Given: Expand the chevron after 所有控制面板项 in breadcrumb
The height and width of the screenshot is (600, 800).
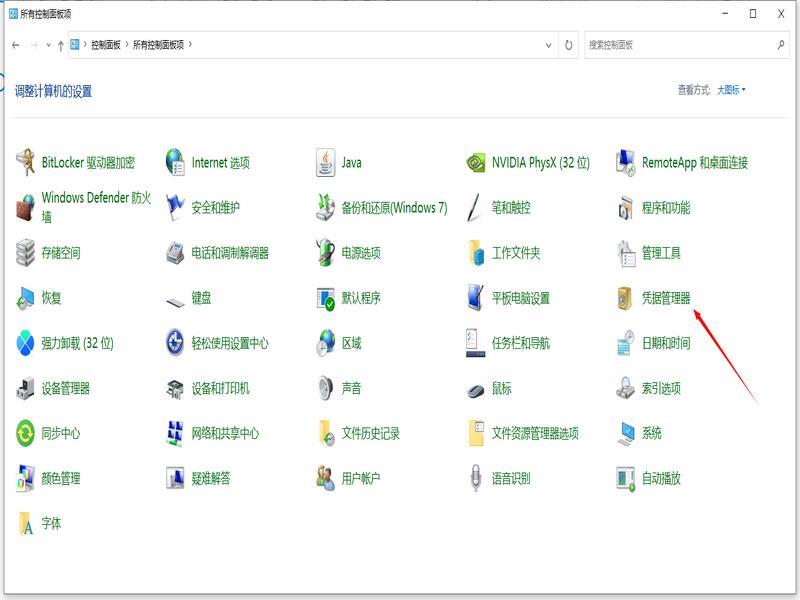Looking at the screenshot, I should pos(190,45).
